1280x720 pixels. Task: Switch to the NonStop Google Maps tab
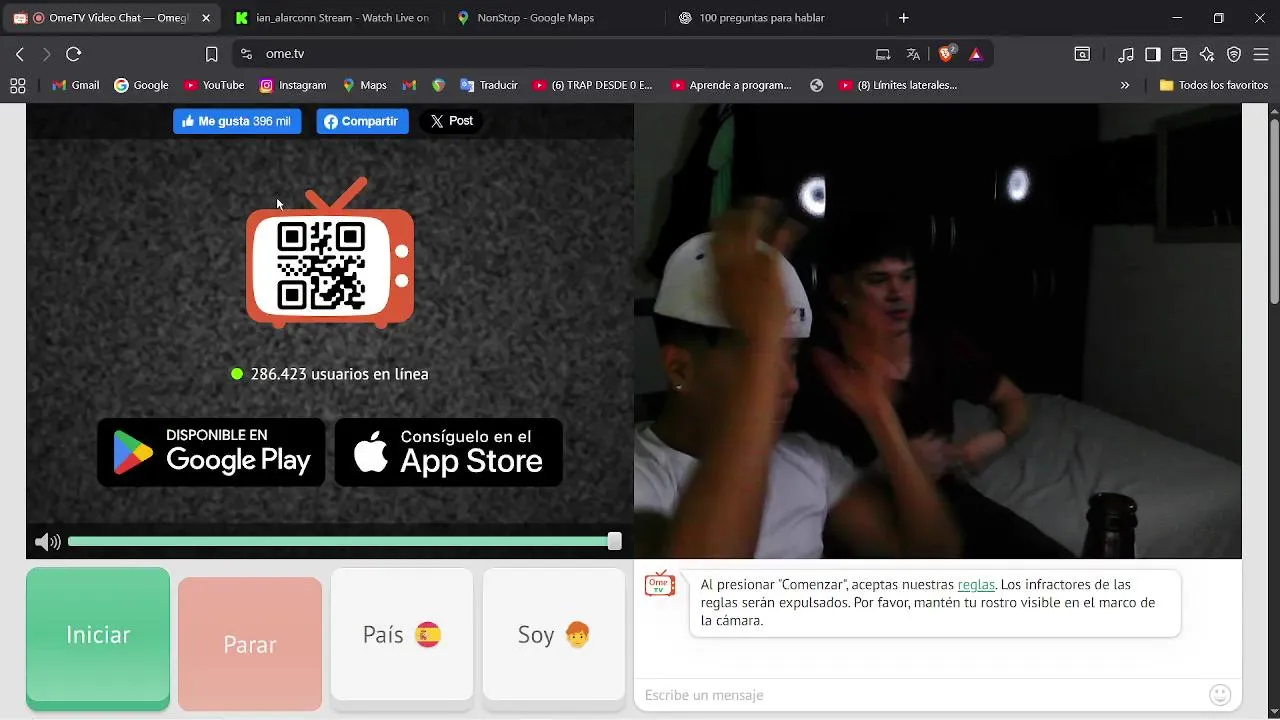click(x=555, y=18)
